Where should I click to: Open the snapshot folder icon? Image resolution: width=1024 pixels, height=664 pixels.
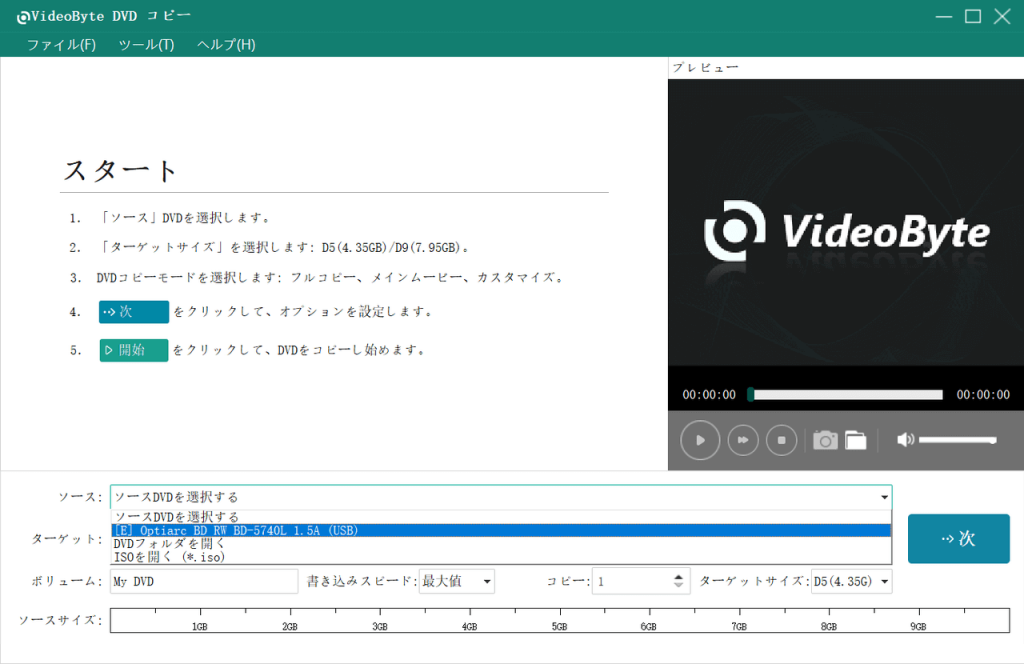(x=855, y=440)
